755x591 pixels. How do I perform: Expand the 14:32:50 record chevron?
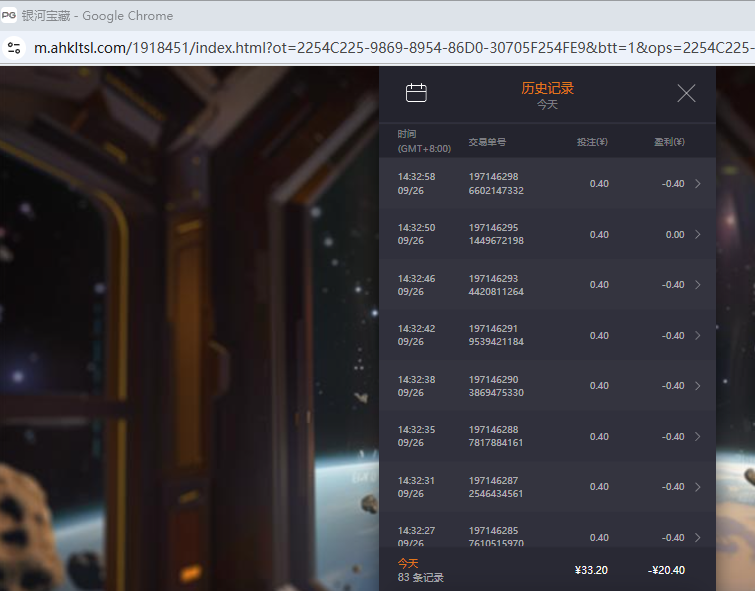(697, 235)
